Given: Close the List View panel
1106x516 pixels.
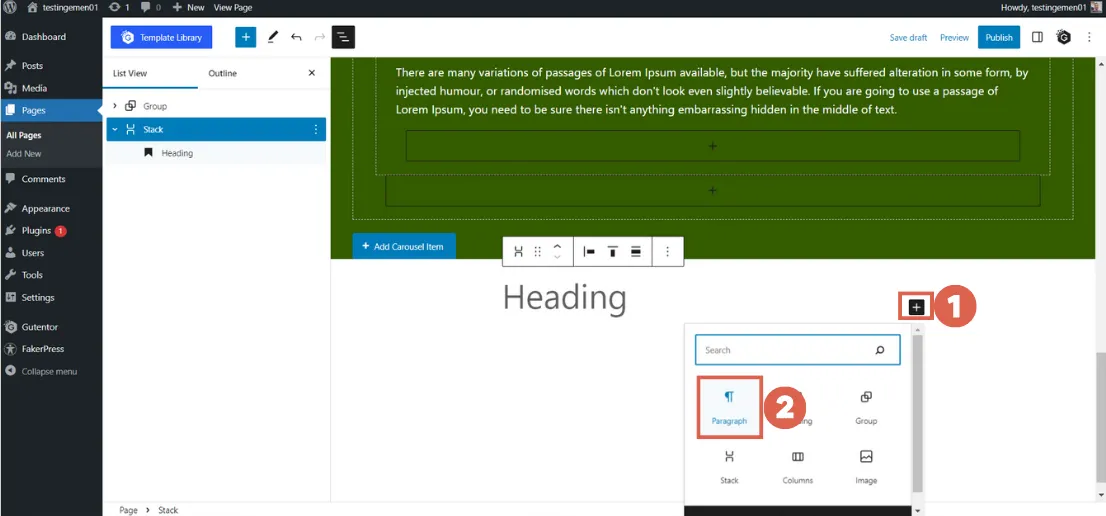Looking at the screenshot, I should pos(312,73).
